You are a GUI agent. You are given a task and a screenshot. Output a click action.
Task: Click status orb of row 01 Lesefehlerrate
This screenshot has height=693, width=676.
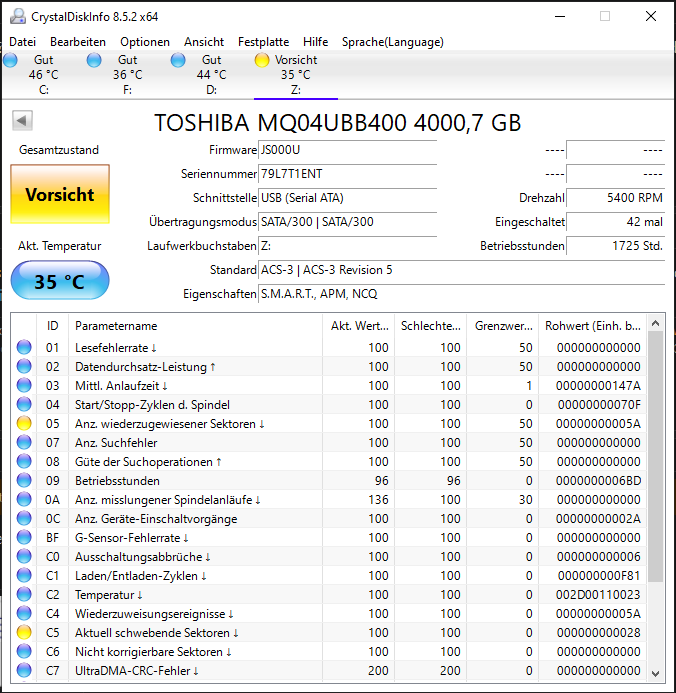click(24, 347)
